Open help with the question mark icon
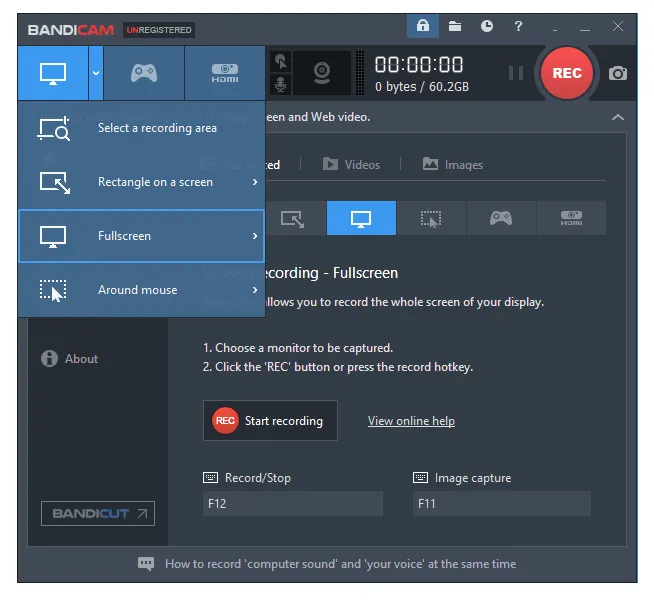The image size is (654, 605). pyautogui.click(x=518, y=26)
